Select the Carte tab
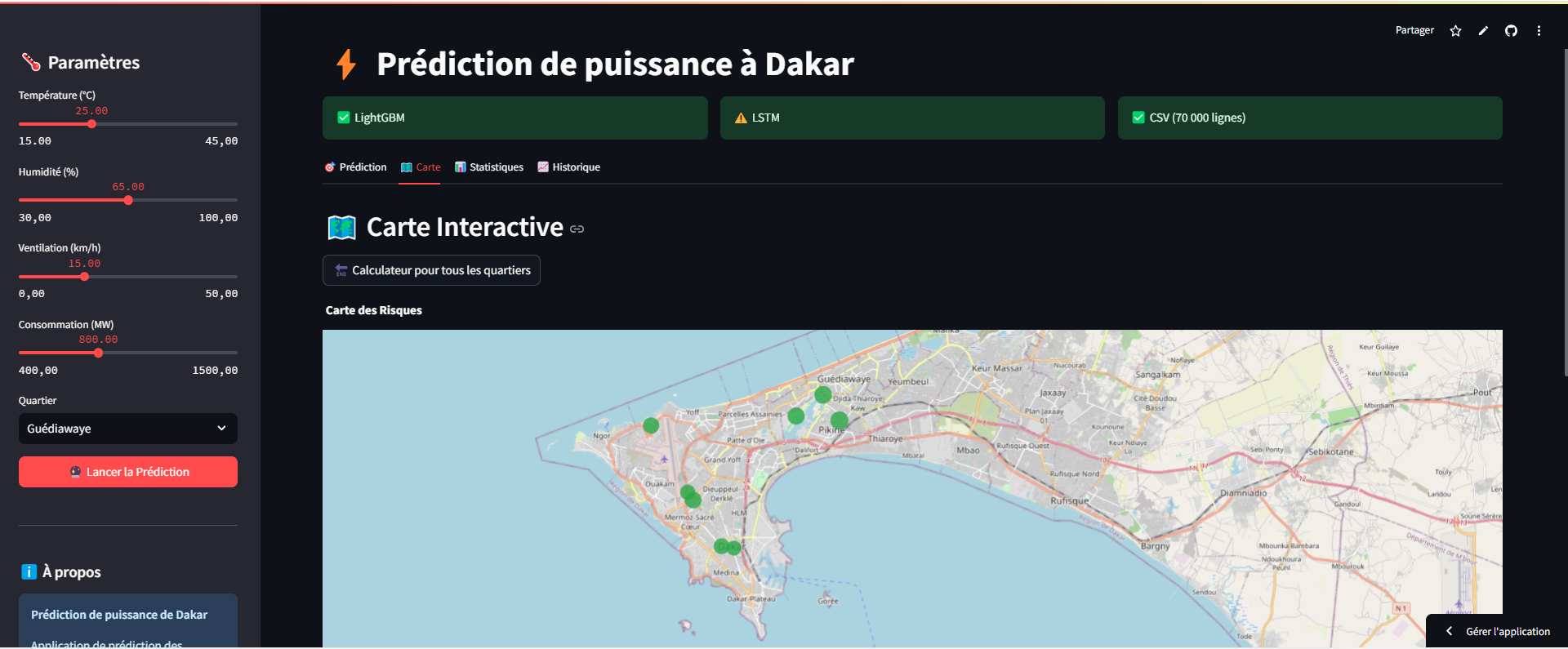 (x=420, y=167)
